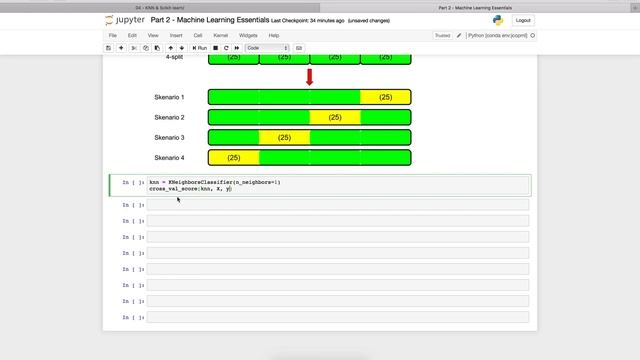Open the Kernel menu
The height and width of the screenshot is (360, 640).
click(221, 36)
